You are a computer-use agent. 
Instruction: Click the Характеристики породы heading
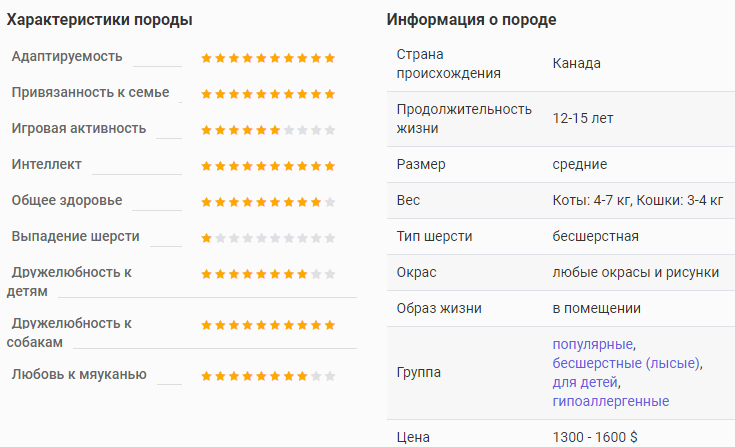[99, 20]
